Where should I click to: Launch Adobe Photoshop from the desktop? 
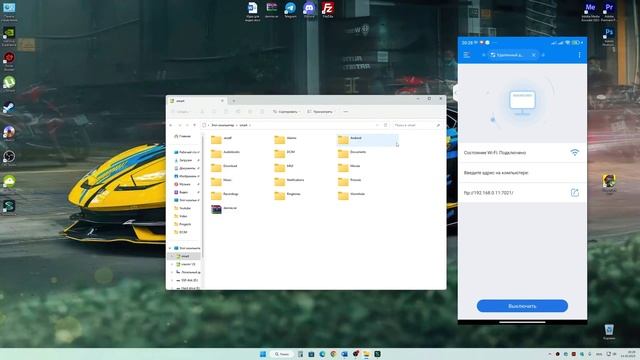(609, 36)
